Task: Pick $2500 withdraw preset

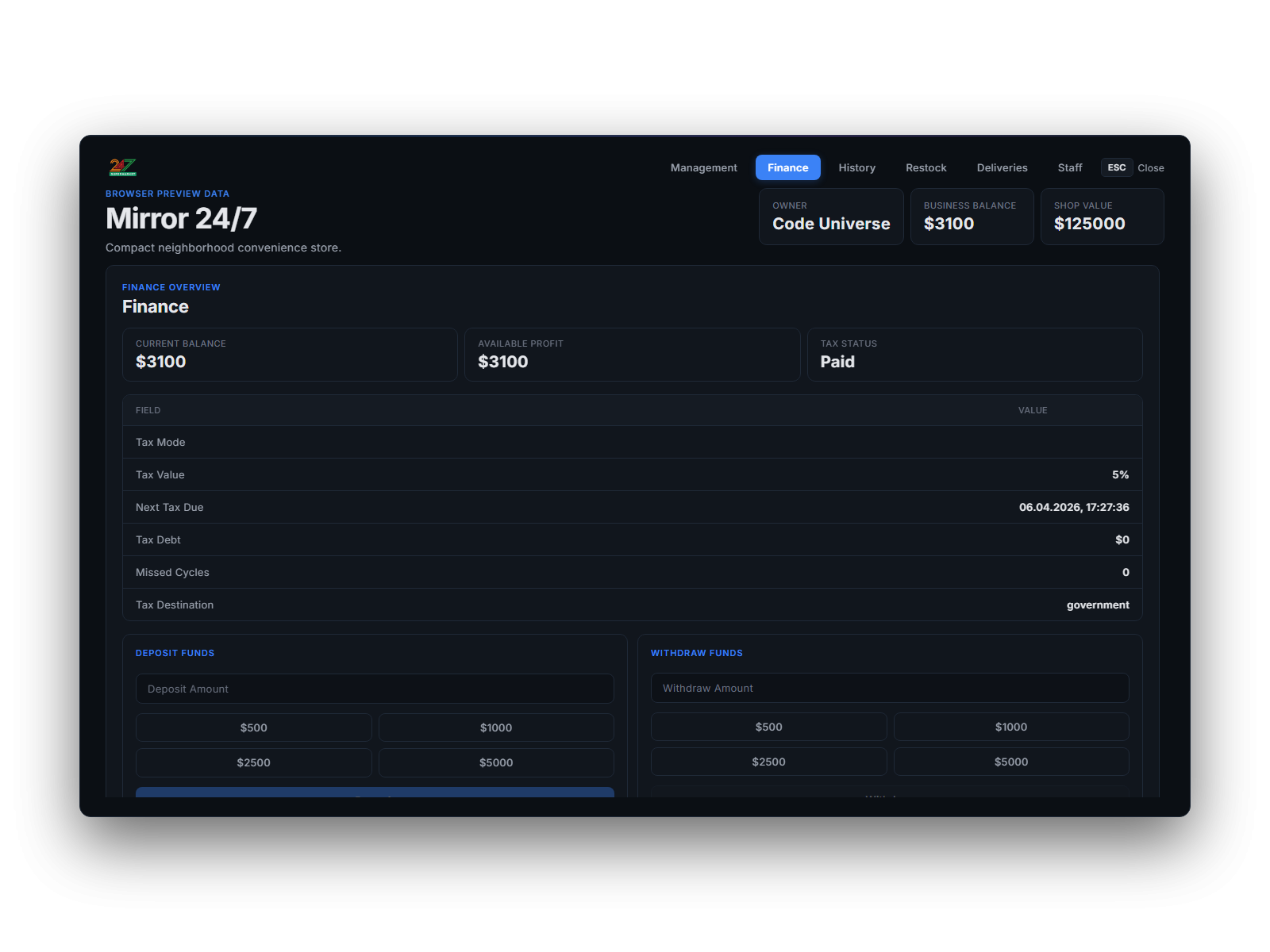Action: [x=768, y=762]
